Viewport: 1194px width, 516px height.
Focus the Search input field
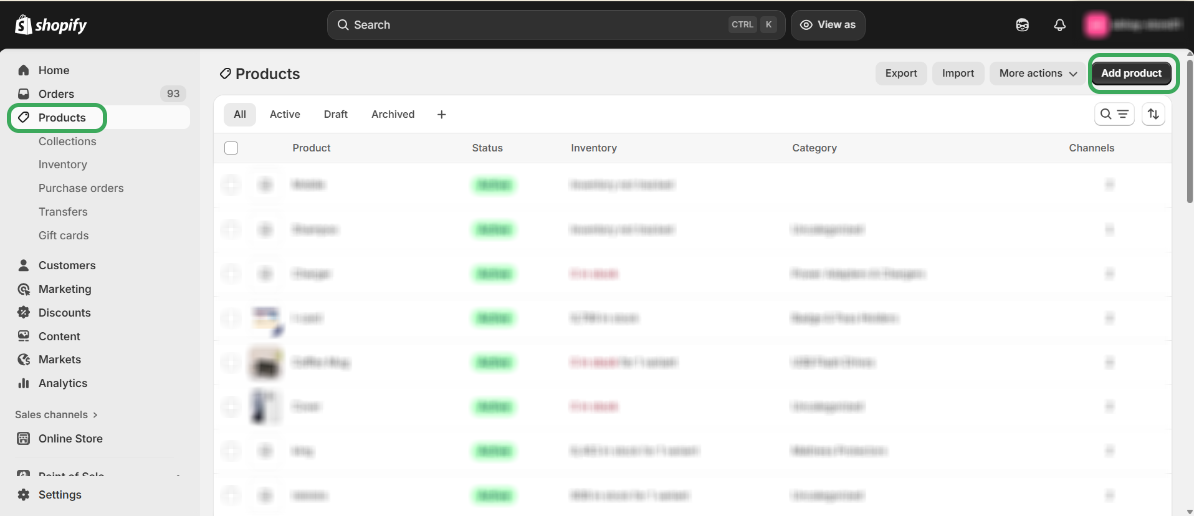(x=556, y=25)
